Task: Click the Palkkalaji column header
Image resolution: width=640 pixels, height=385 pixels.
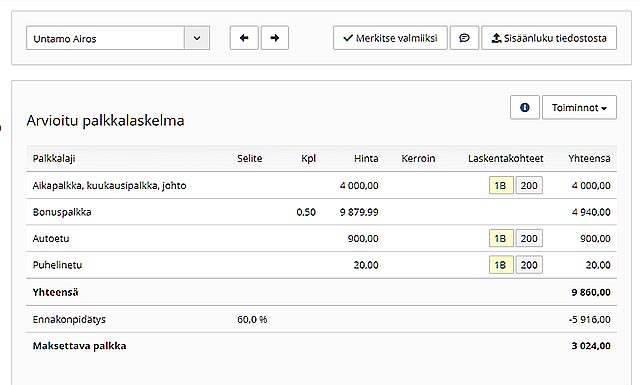Action: point(54,158)
